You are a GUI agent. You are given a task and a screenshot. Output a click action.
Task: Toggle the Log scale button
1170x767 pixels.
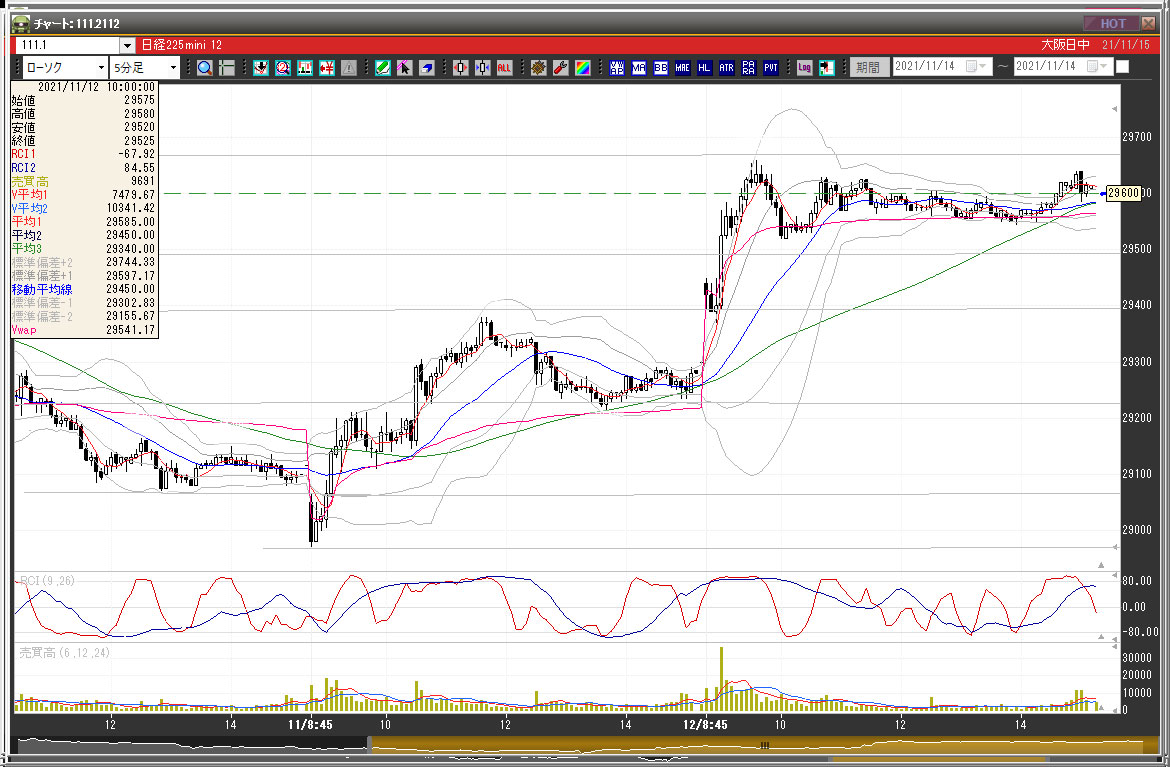tap(804, 67)
